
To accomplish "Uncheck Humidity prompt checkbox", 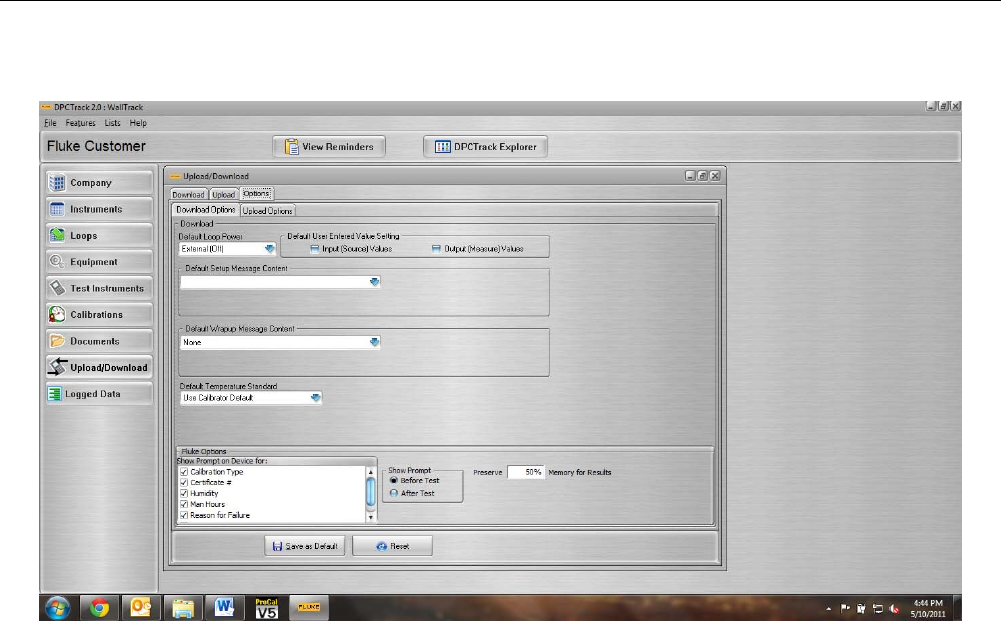I will 184,493.
